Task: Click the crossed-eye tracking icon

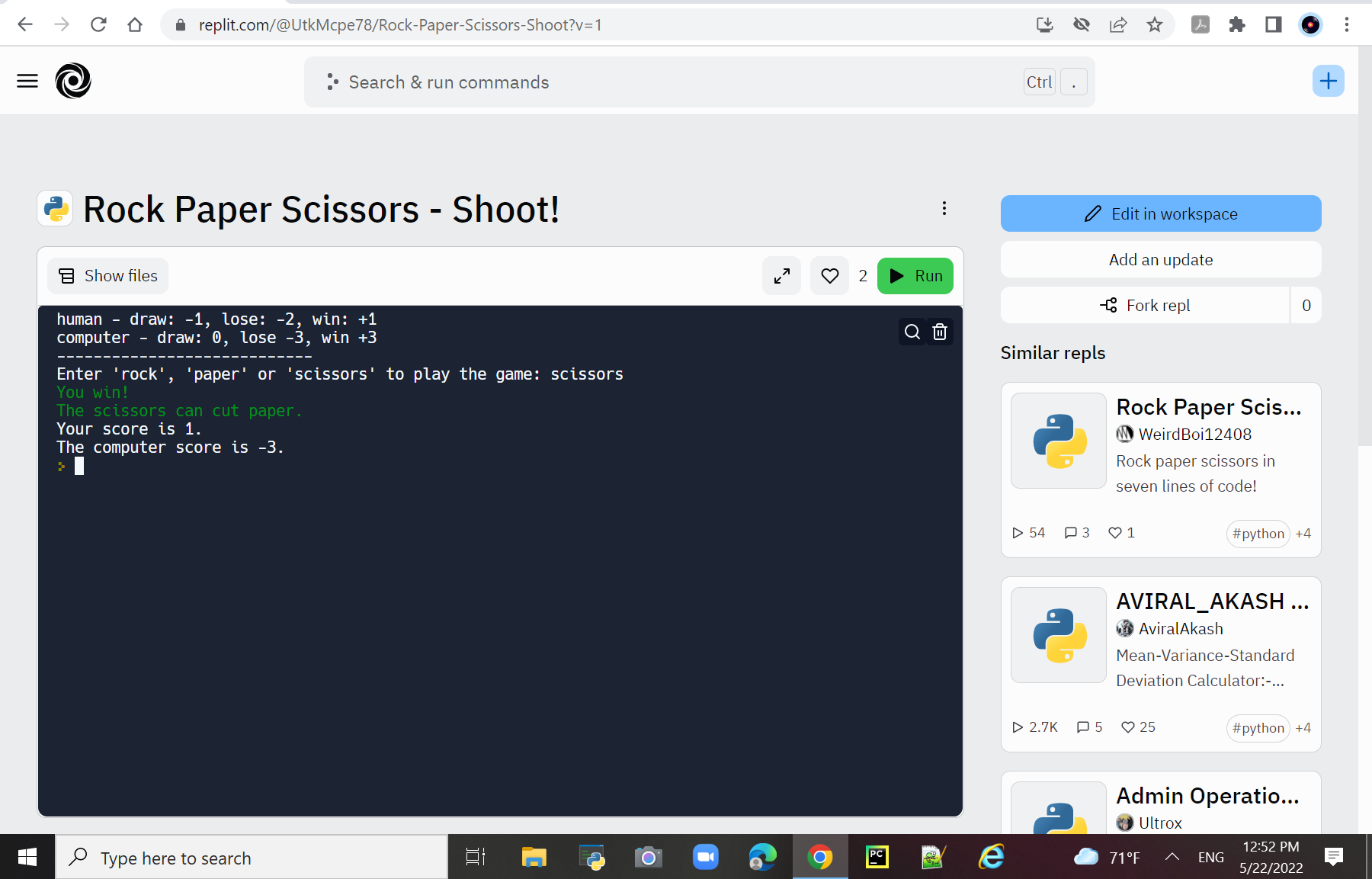Action: [x=1082, y=24]
